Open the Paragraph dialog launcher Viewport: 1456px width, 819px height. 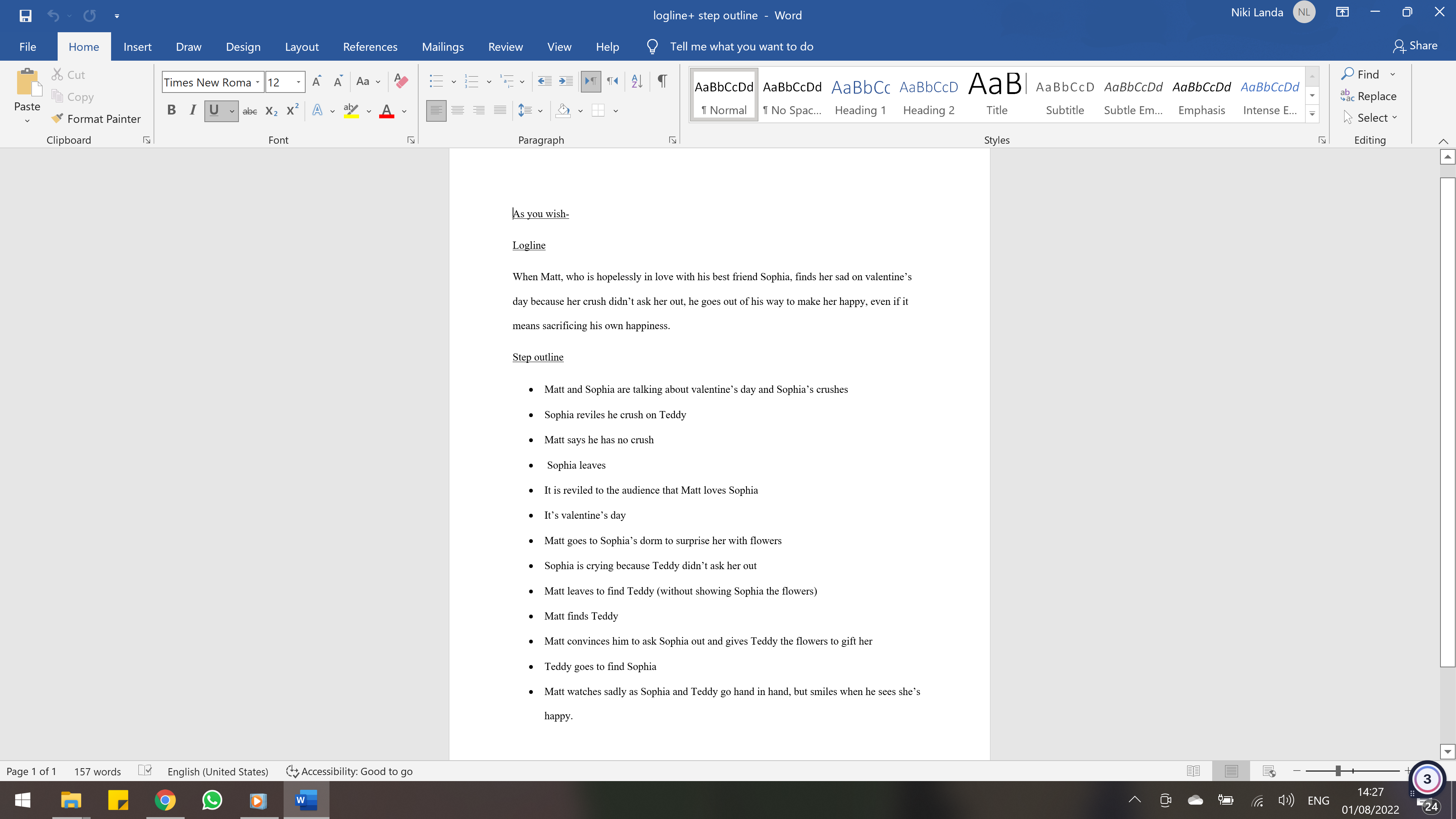coord(673,140)
